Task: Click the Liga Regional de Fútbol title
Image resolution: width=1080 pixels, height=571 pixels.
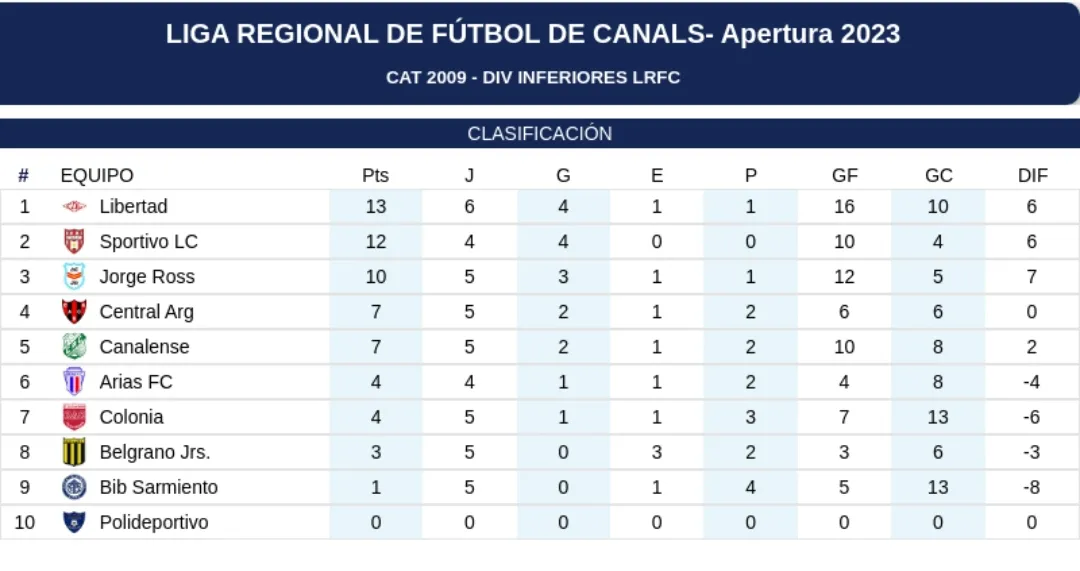Action: point(533,34)
